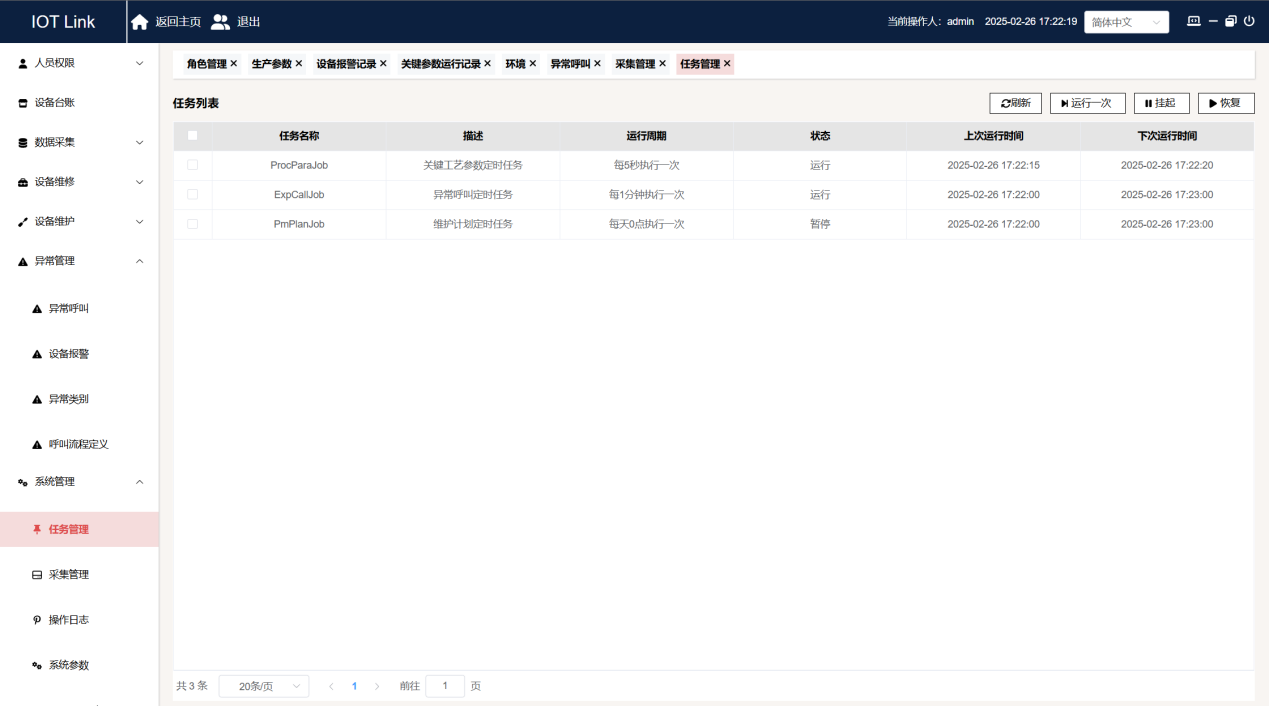Image resolution: width=1269 pixels, height=706 pixels.
Task: Click the warning icon beside 异常呼叫 submenu
Action: click(x=37, y=309)
